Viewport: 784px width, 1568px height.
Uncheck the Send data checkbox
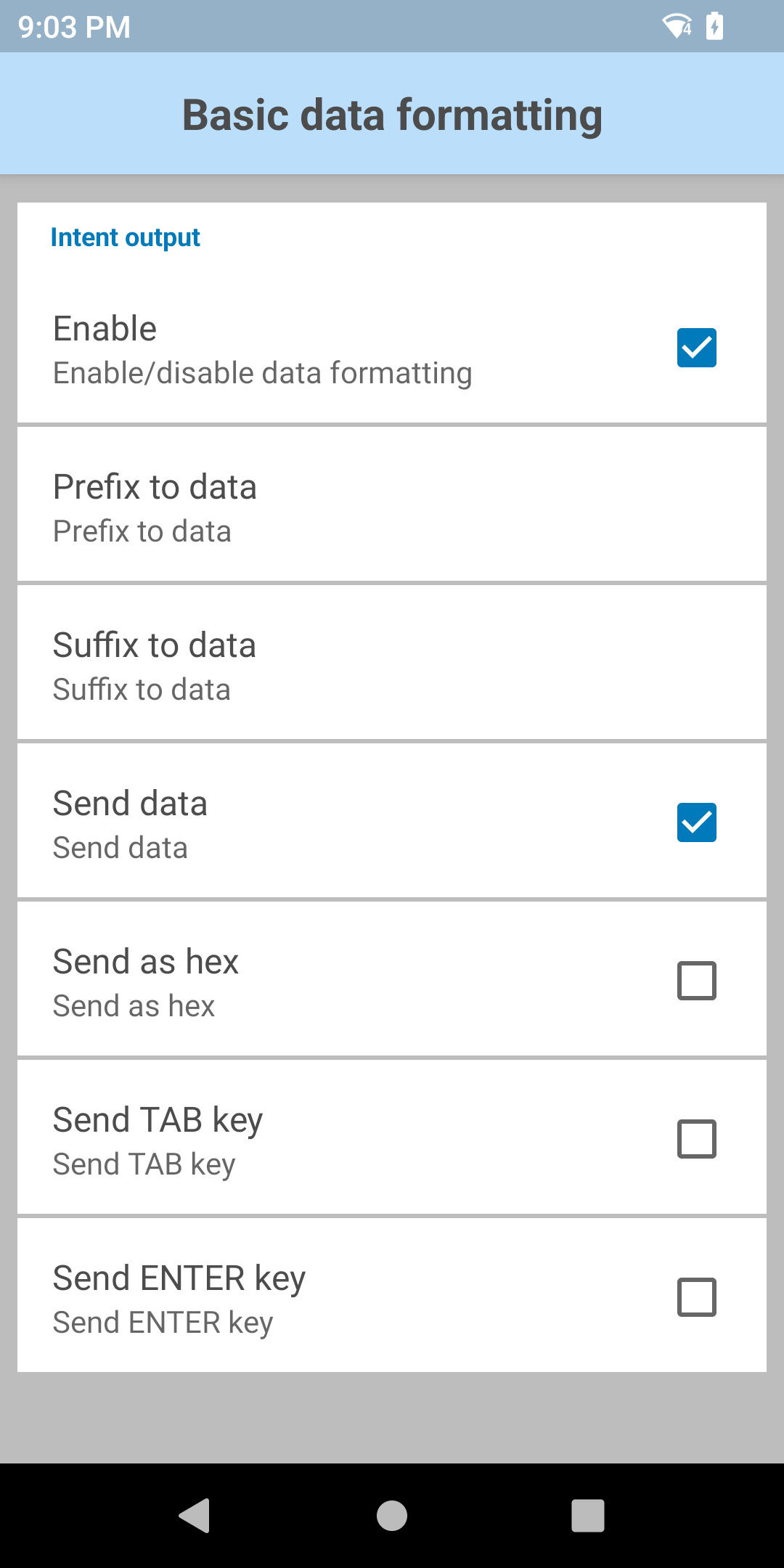pos(697,822)
